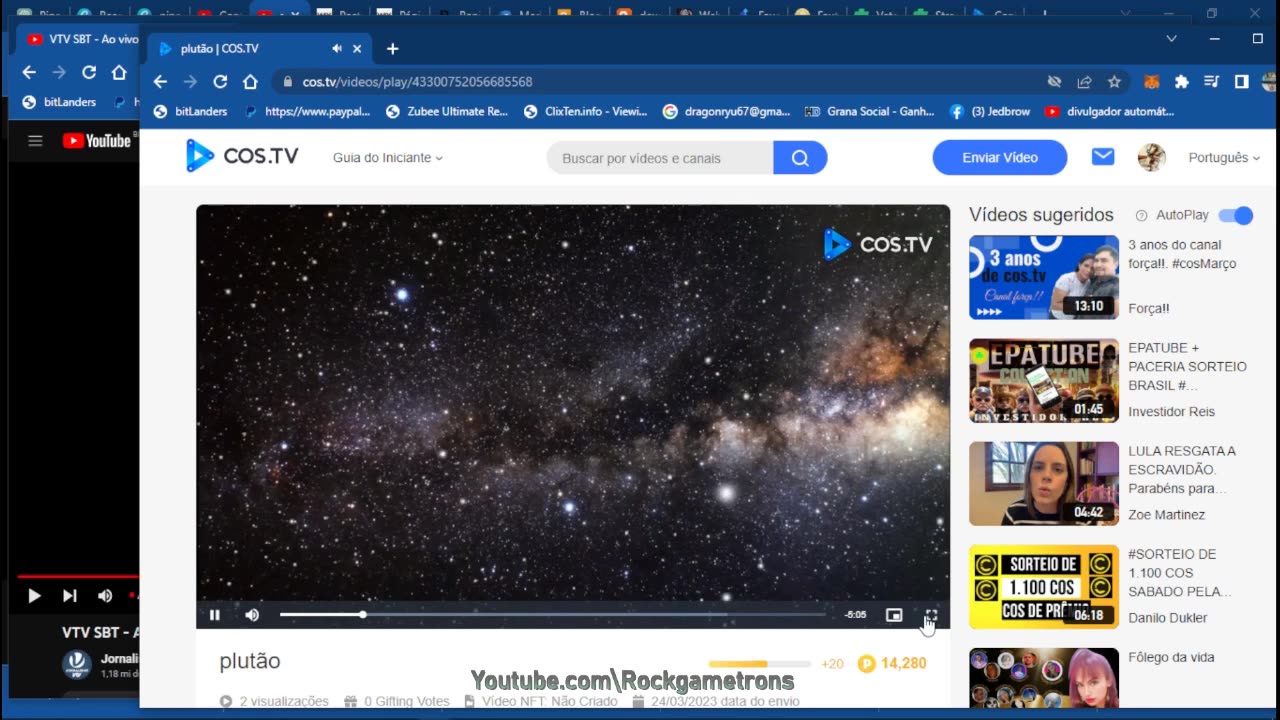1280x720 pixels.
Task: Open the messages envelope icon
Action: (x=1103, y=157)
